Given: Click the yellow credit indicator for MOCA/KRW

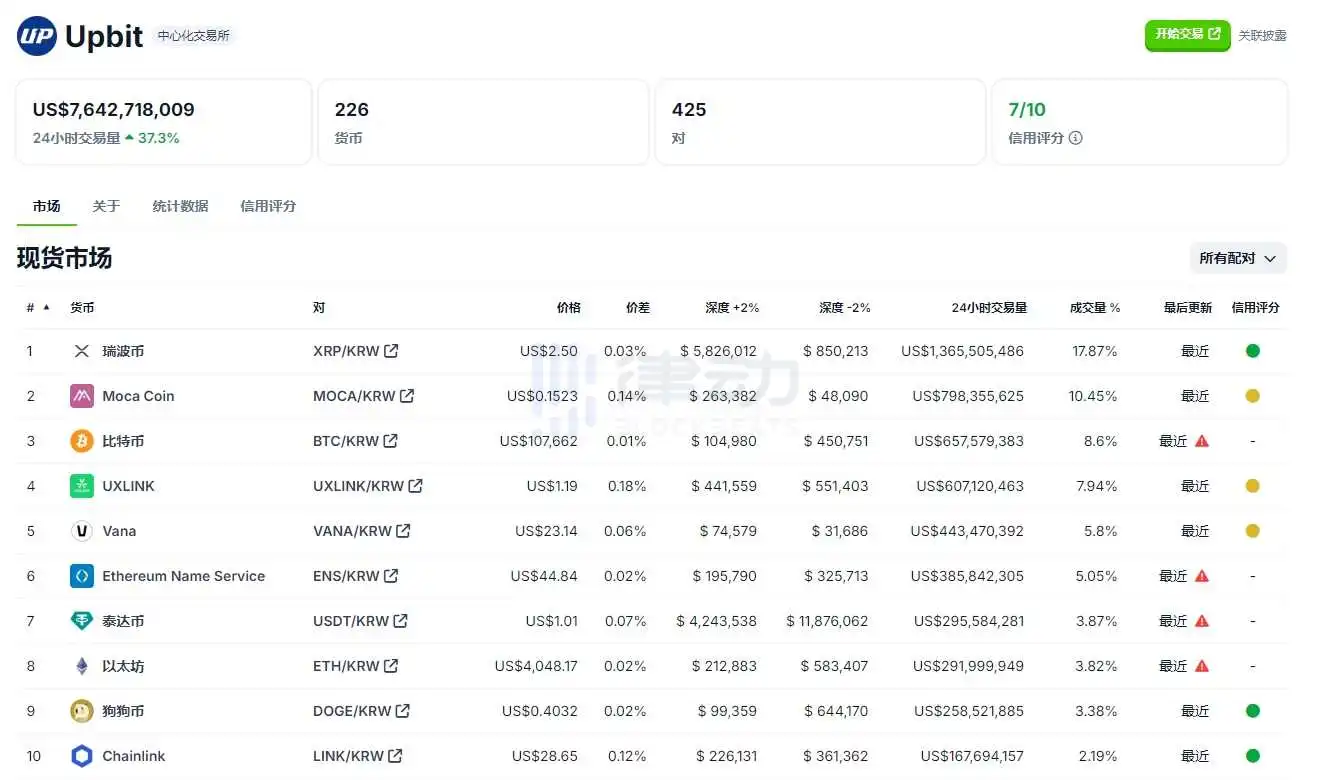Looking at the screenshot, I should coord(1253,396).
